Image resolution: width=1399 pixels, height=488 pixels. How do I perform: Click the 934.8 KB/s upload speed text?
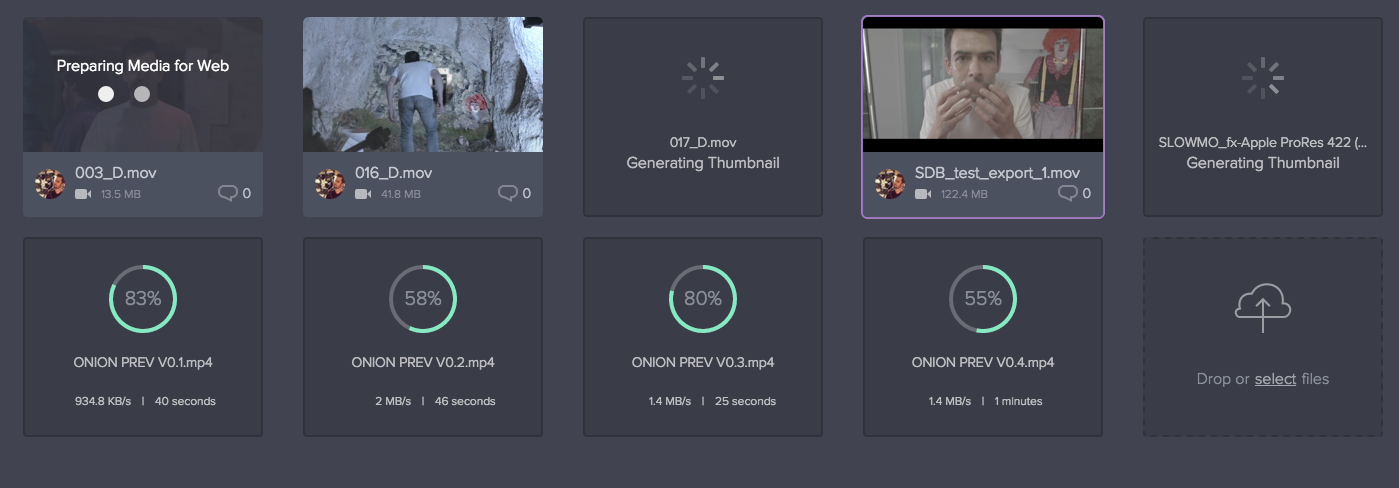103,401
